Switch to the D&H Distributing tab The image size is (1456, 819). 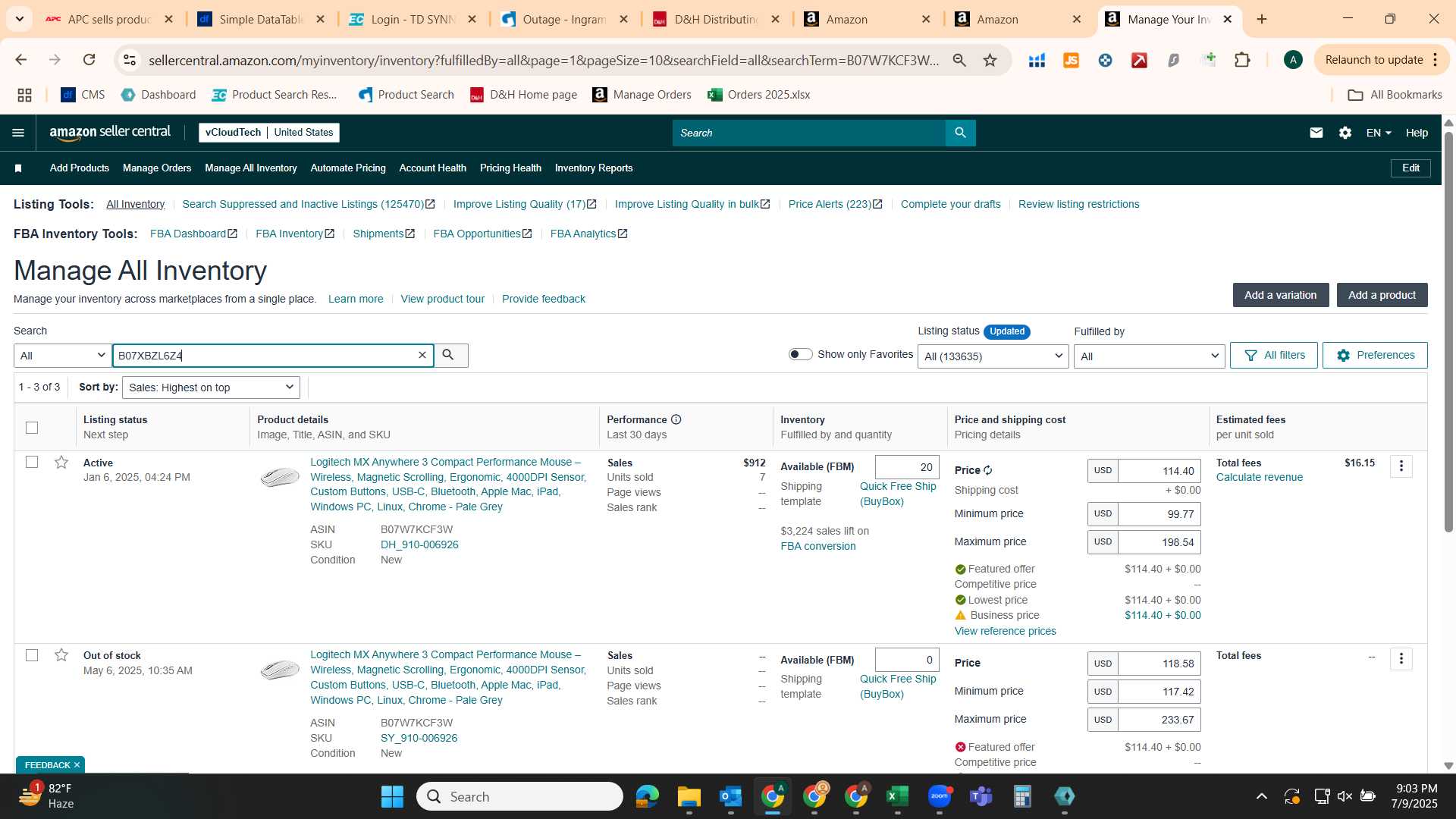[x=716, y=19]
